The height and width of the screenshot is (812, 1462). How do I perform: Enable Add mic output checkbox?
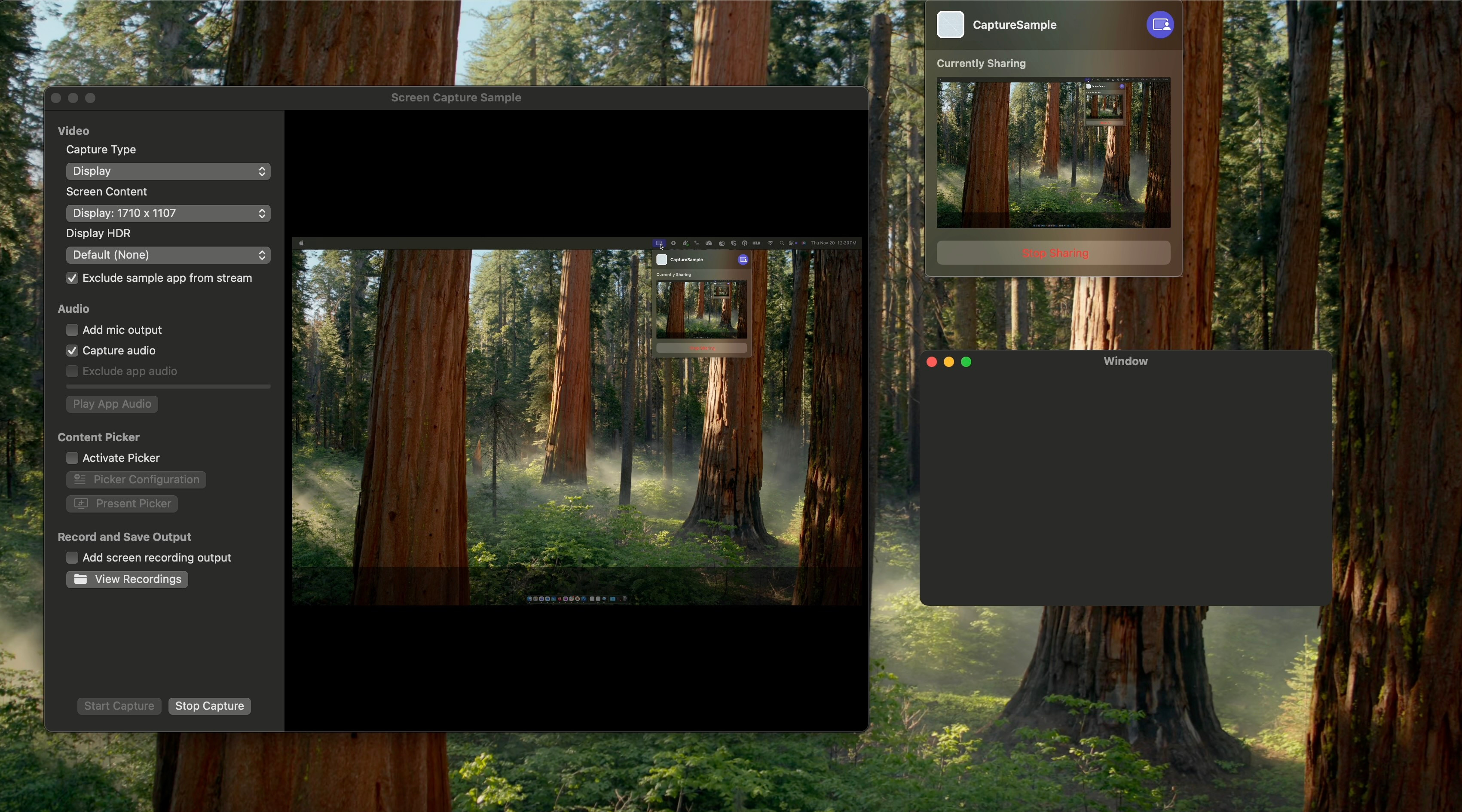72,330
